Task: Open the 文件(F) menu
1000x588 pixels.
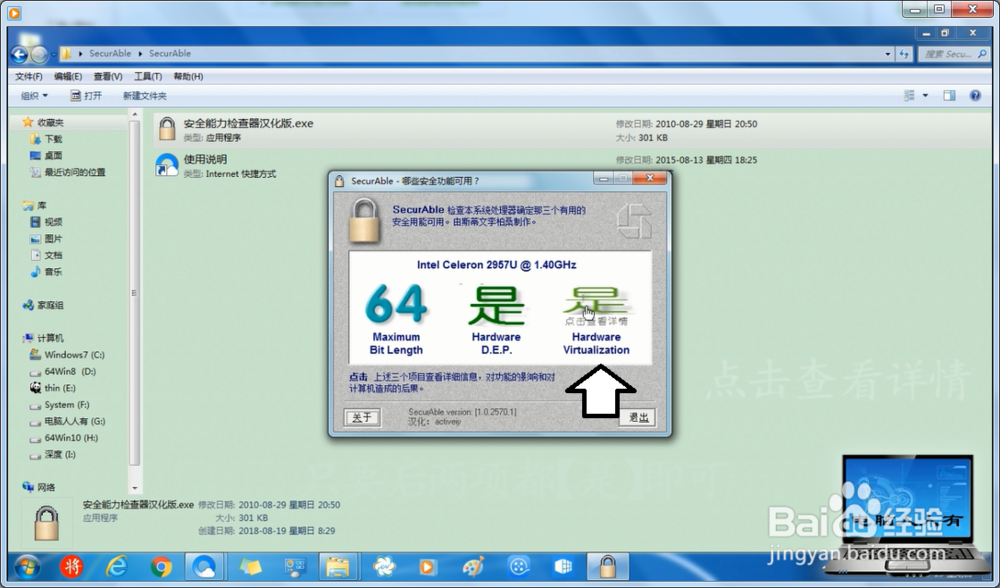Action: [29, 77]
